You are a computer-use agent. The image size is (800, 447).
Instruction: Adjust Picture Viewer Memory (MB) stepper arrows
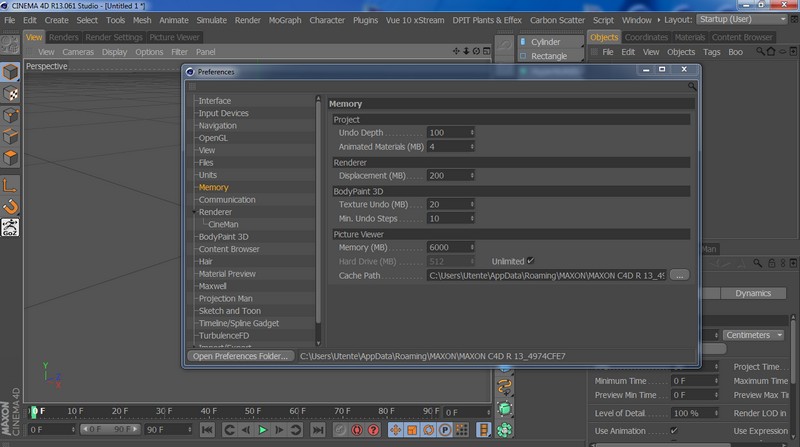pos(472,247)
